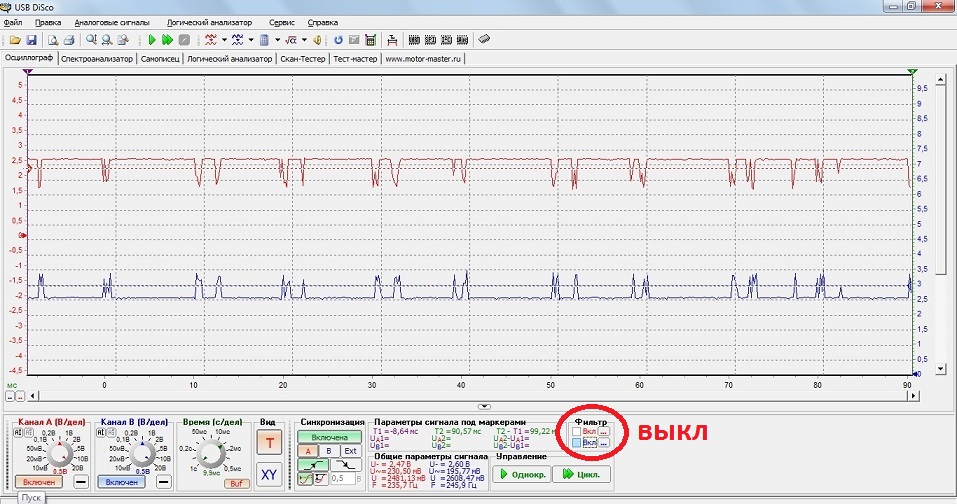The width and height of the screenshot is (957, 504).
Task: Switch view to XY mode
Action: pos(269,474)
